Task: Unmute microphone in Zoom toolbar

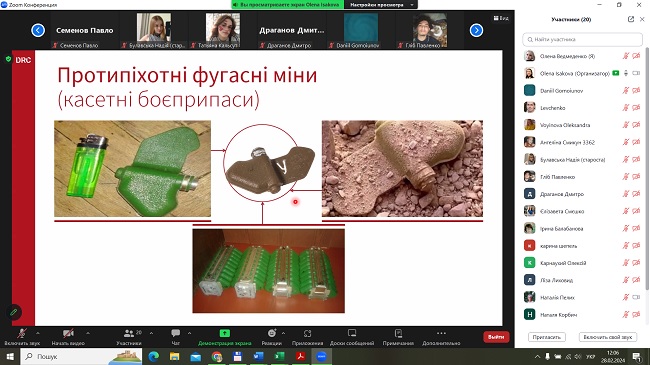Action: [x=22, y=333]
